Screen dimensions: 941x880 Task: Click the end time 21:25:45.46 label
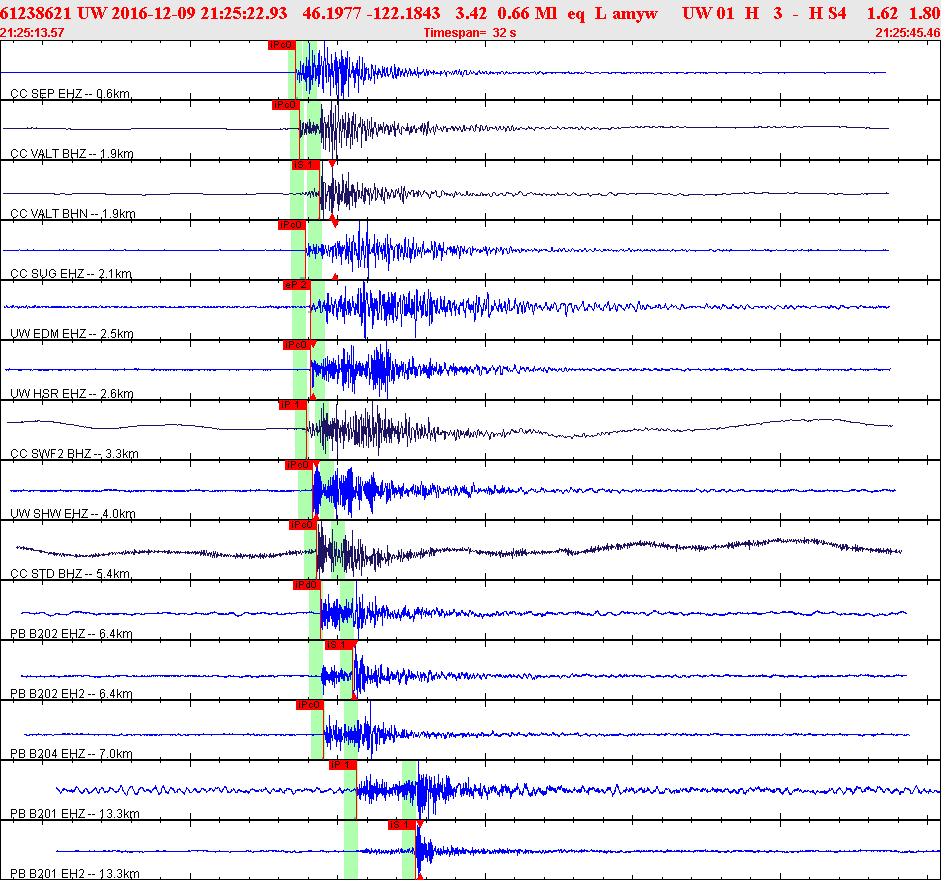tap(908, 33)
